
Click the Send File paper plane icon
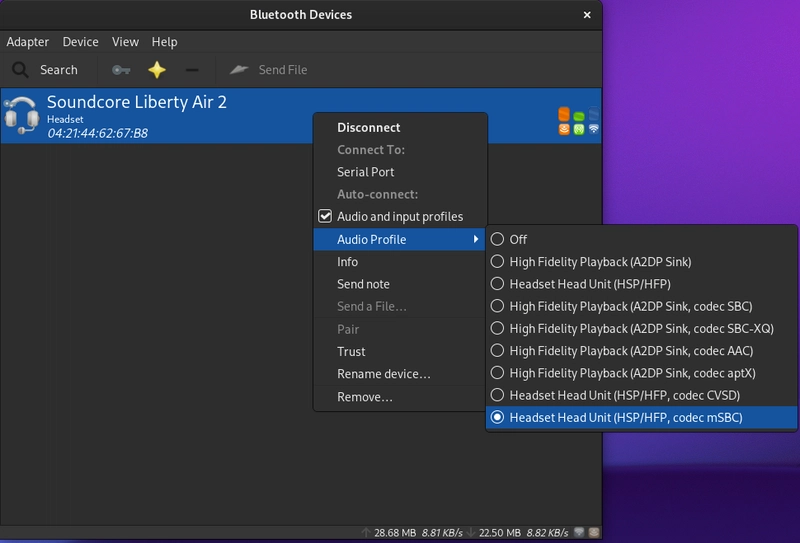239,69
